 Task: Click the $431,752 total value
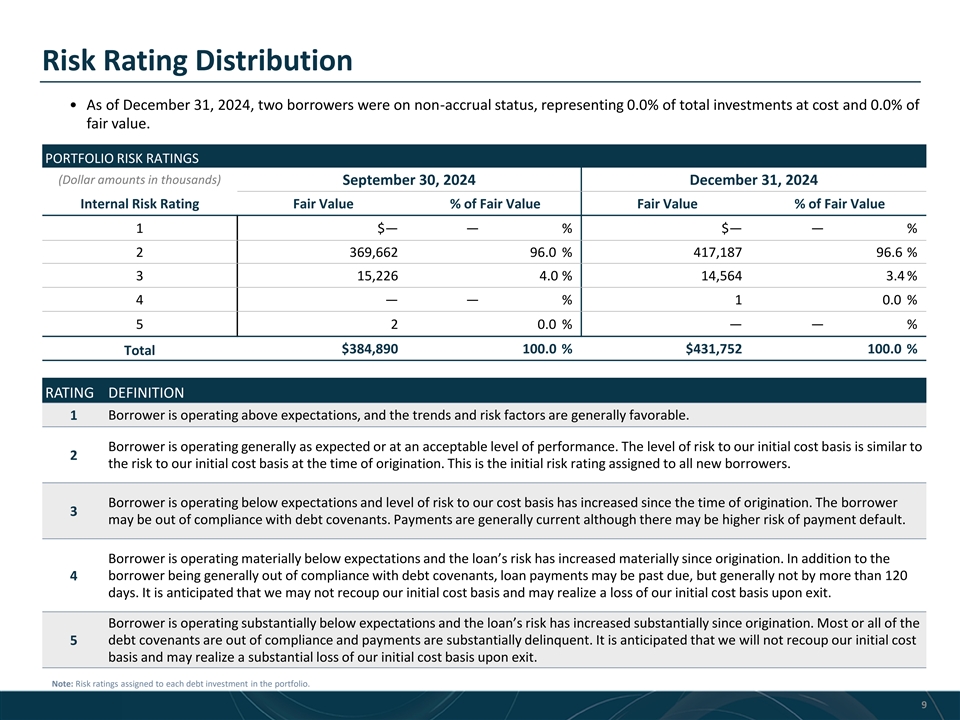pyautogui.click(x=713, y=348)
